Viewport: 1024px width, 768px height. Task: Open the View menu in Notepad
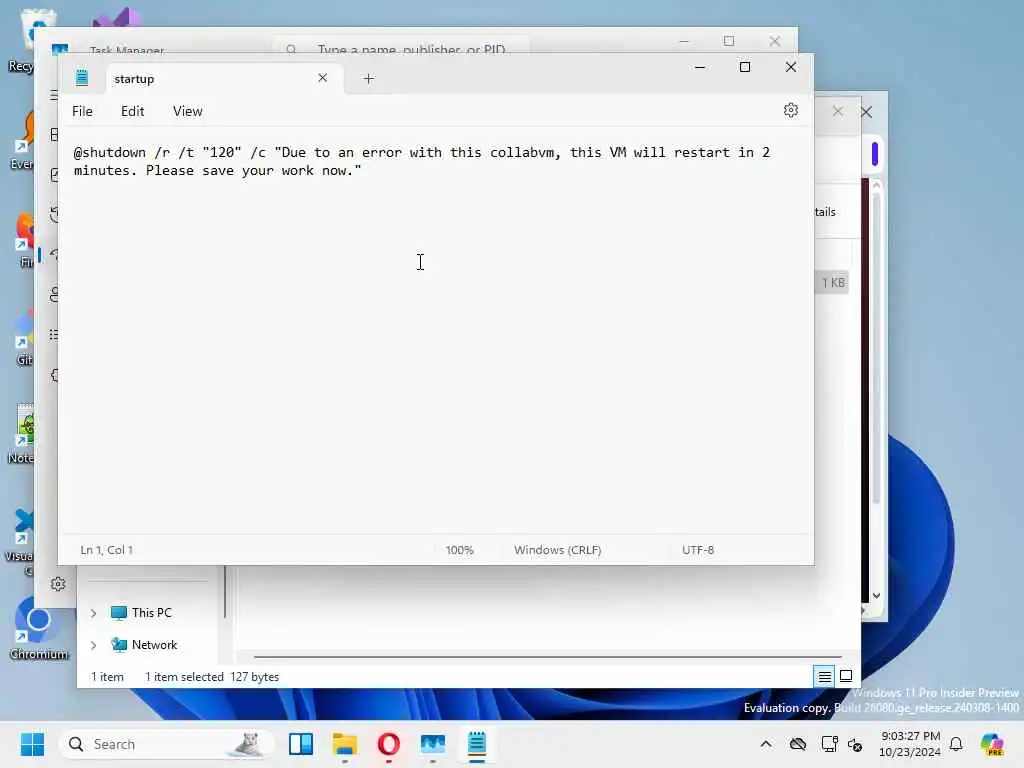click(187, 112)
